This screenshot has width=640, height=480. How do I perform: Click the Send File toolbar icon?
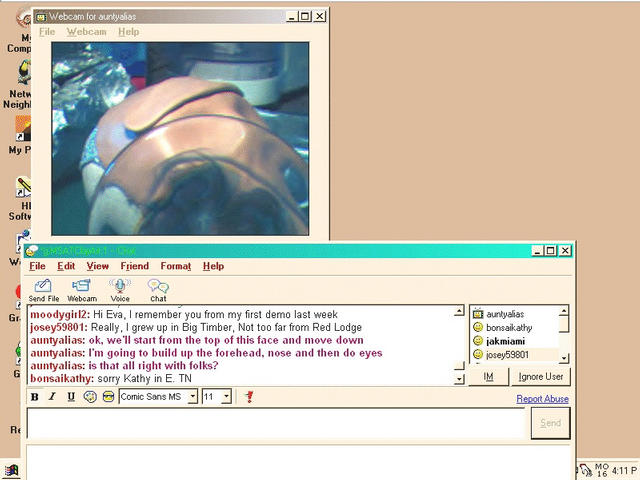point(43,291)
